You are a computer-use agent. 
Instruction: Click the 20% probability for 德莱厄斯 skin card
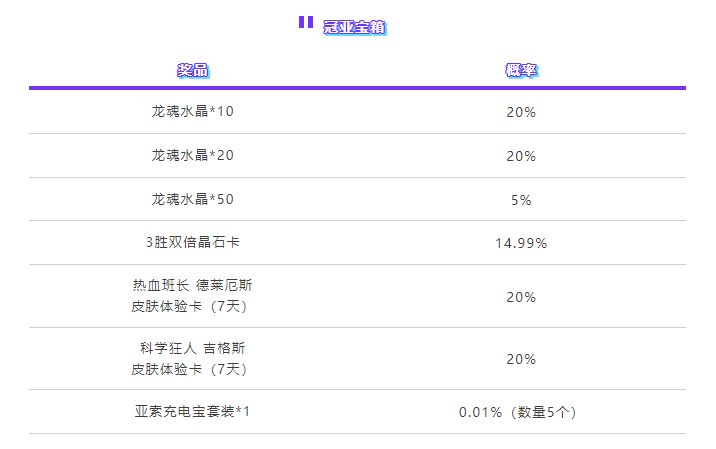521,297
